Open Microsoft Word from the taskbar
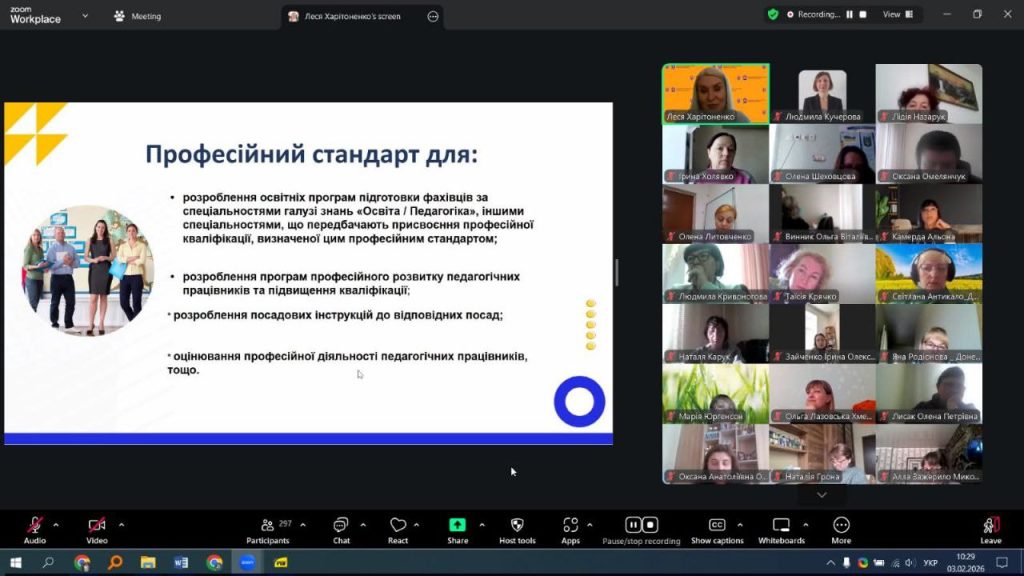This screenshot has height=576, width=1024. [x=181, y=563]
